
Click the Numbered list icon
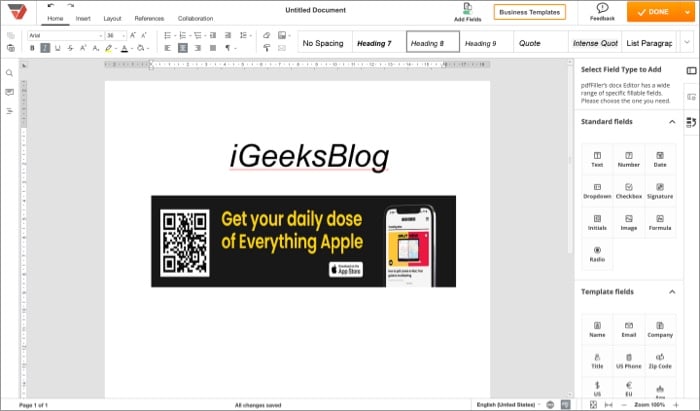182,35
